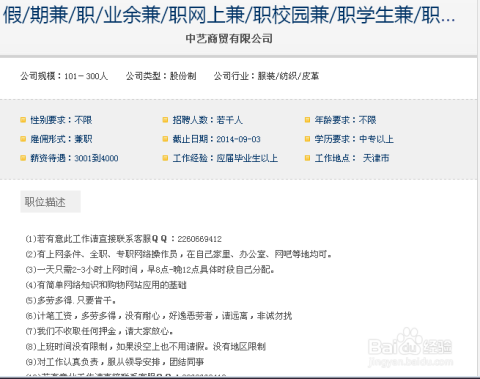Click the 天津市 work location
Screen dimensions: 480x379
(x=376, y=158)
